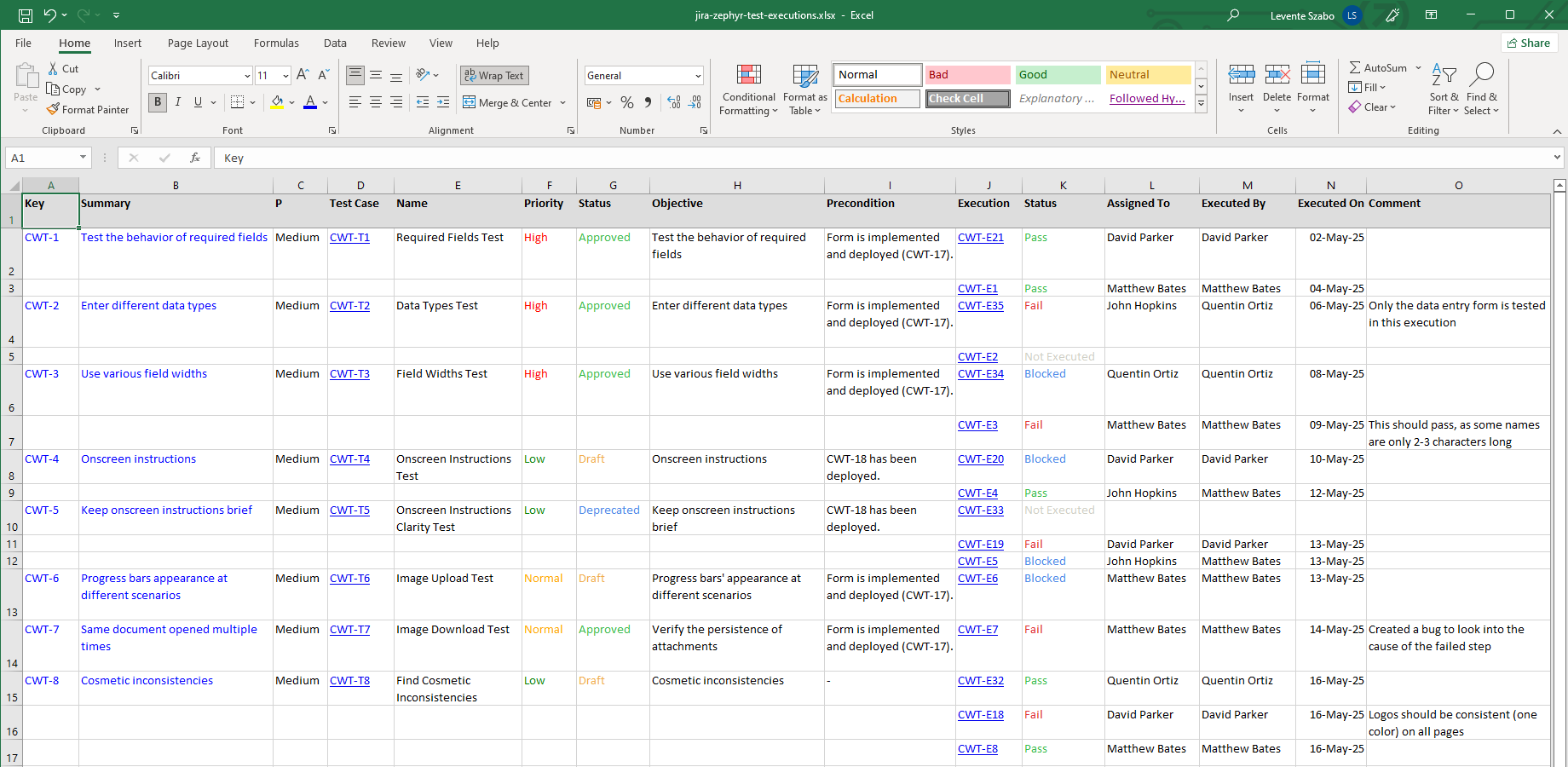The image size is (1568, 767).
Task: Open the Fill menu button
Action: pyautogui.click(x=1368, y=88)
